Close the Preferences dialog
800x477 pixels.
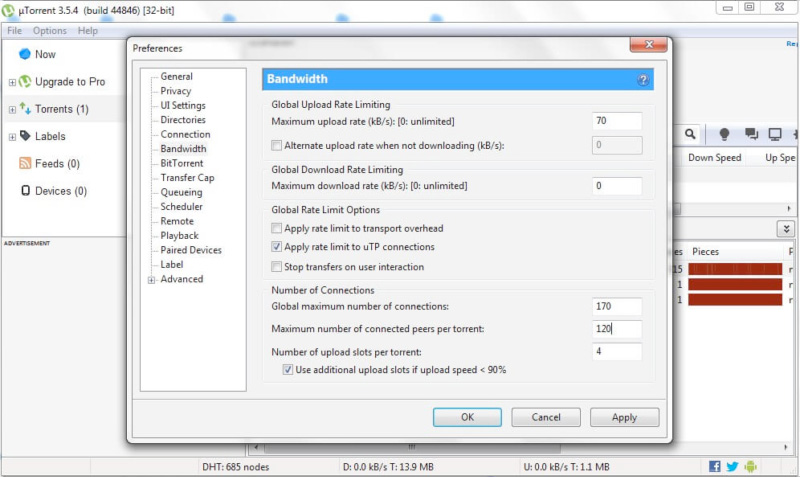[648, 44]
